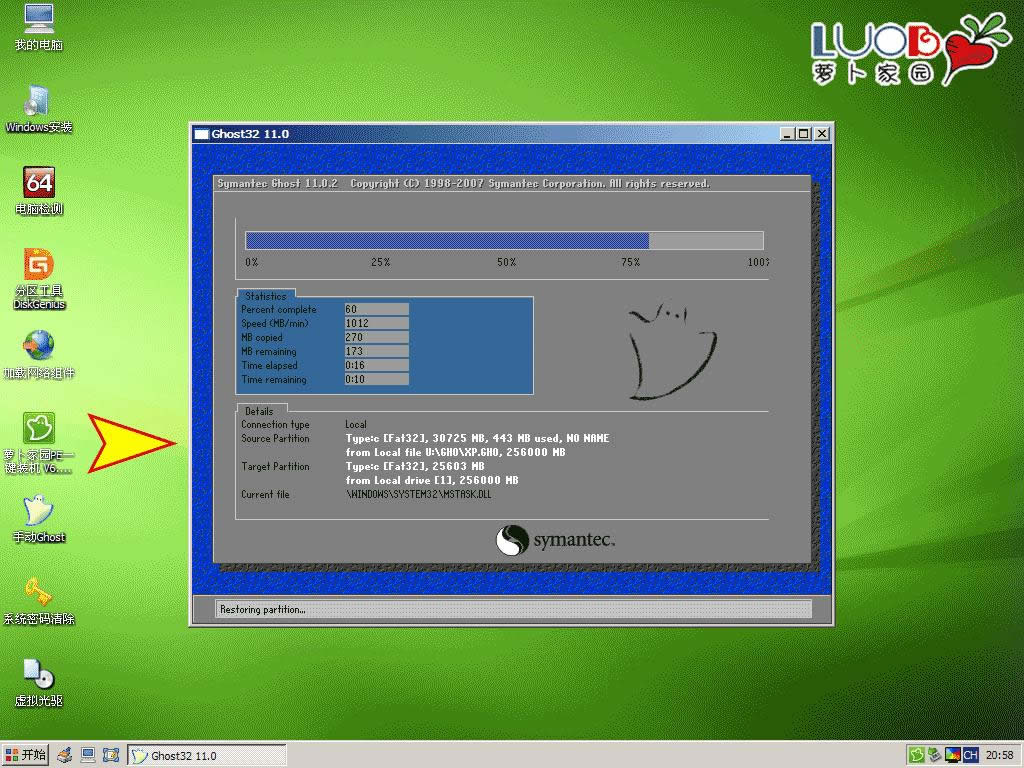
Task: Click the U:\GHO\XP.GHO source file line
Action: (455, 452)
